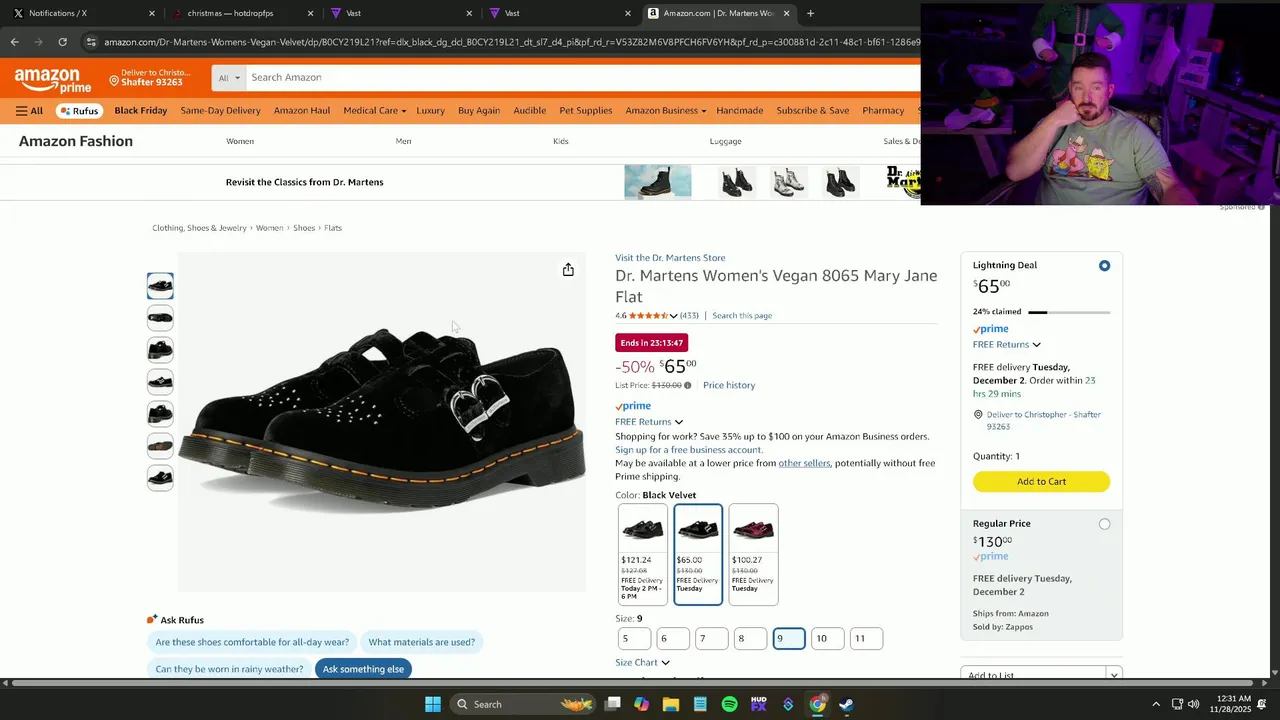Click Add to Cart button
The width and height of the screenshot is (1280, 720).
point(1041,482)
